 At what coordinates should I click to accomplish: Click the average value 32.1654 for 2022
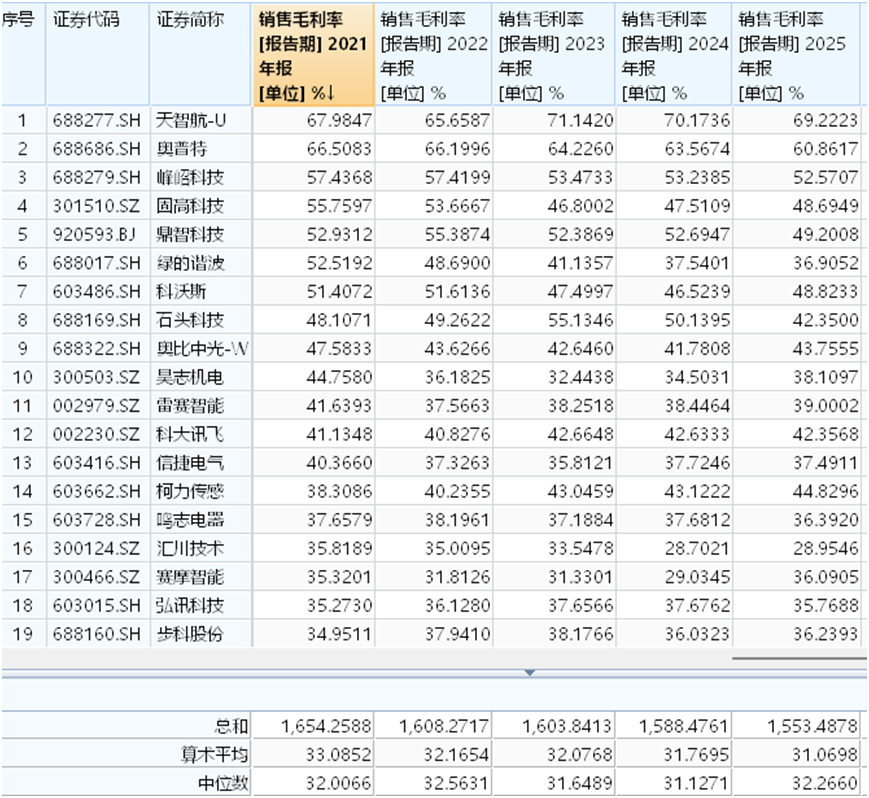457,754
